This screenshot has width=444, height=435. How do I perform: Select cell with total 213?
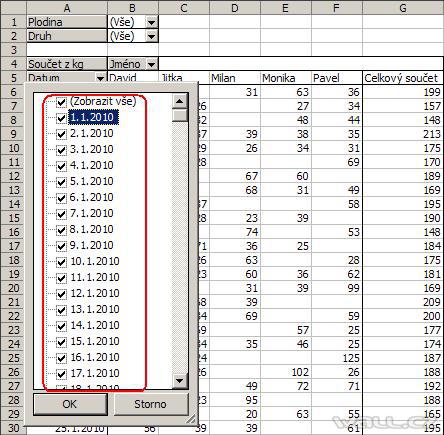coord(403,134)
